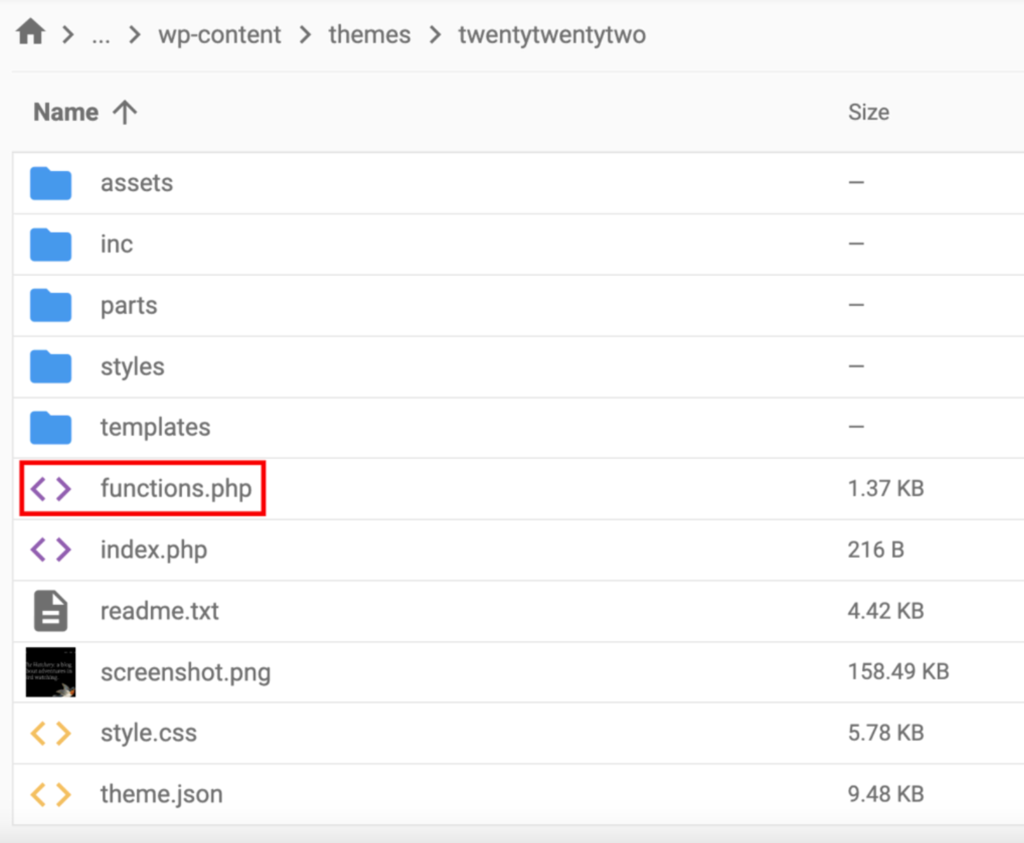Click the purple code icon beside functions.php
This screenshot has height=843, width=1024.
tap(50, 488)
